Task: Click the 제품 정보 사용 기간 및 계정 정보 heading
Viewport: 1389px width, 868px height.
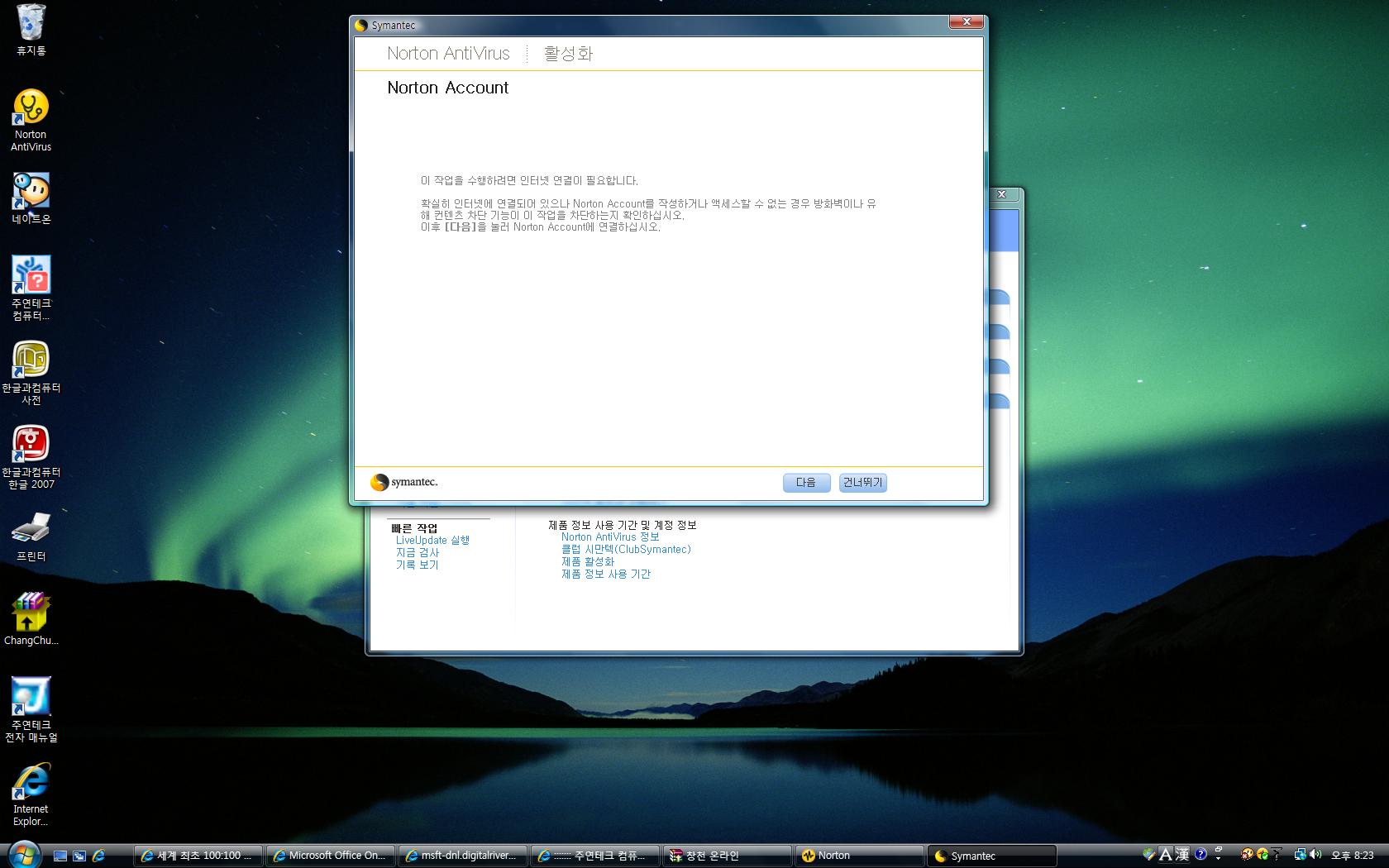Action: [x=623, y=526]
